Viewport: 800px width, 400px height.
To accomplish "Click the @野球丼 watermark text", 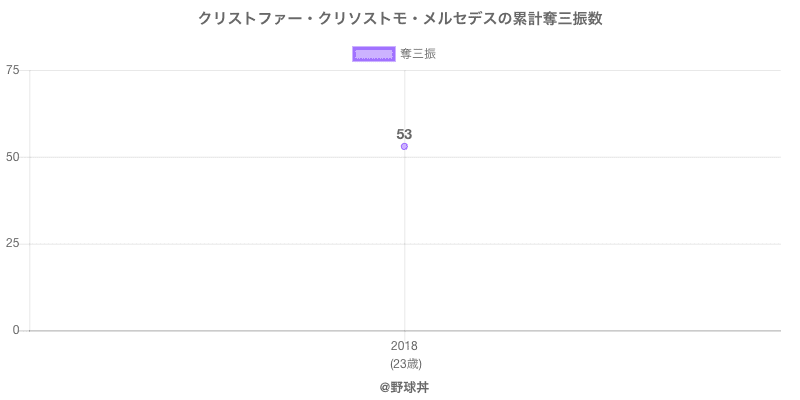I will click(404, 386).
